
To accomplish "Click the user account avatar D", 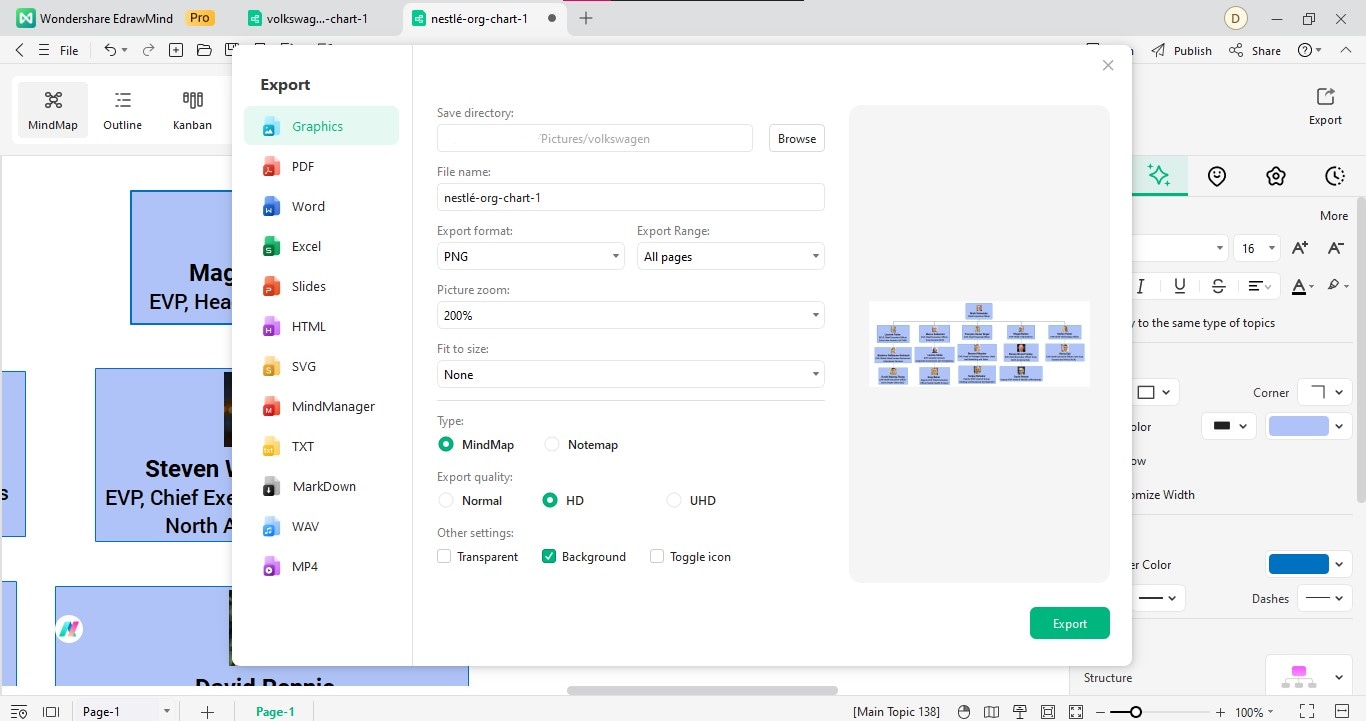I will [1236, 18].
